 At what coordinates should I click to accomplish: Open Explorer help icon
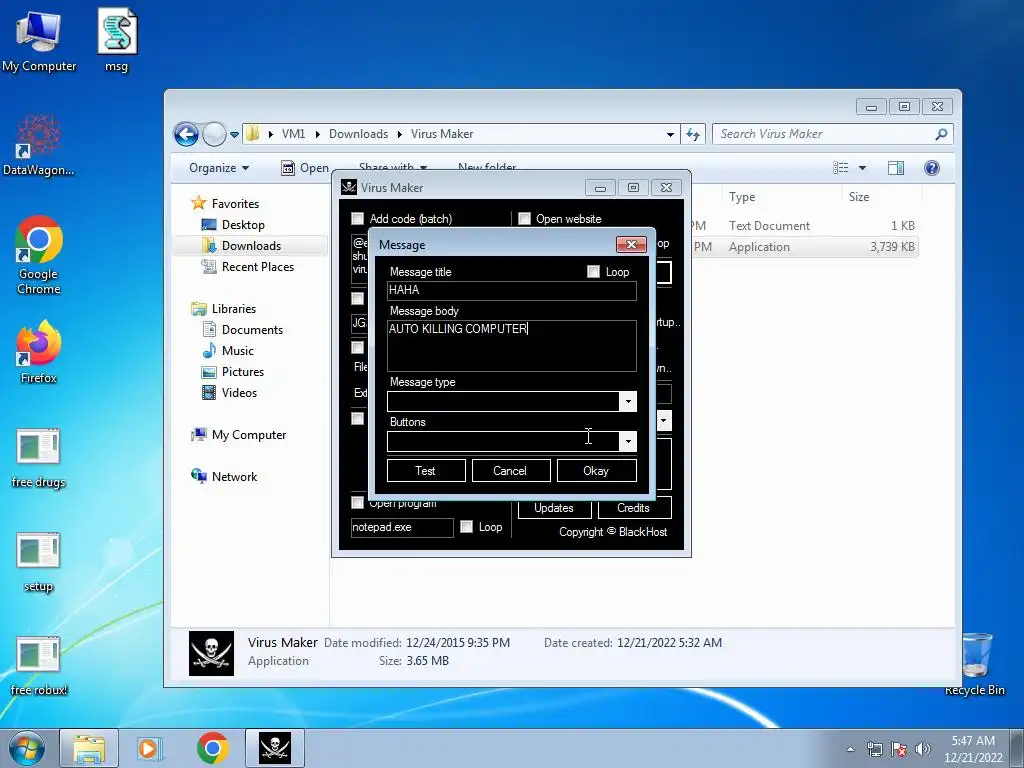click(932, 168)
